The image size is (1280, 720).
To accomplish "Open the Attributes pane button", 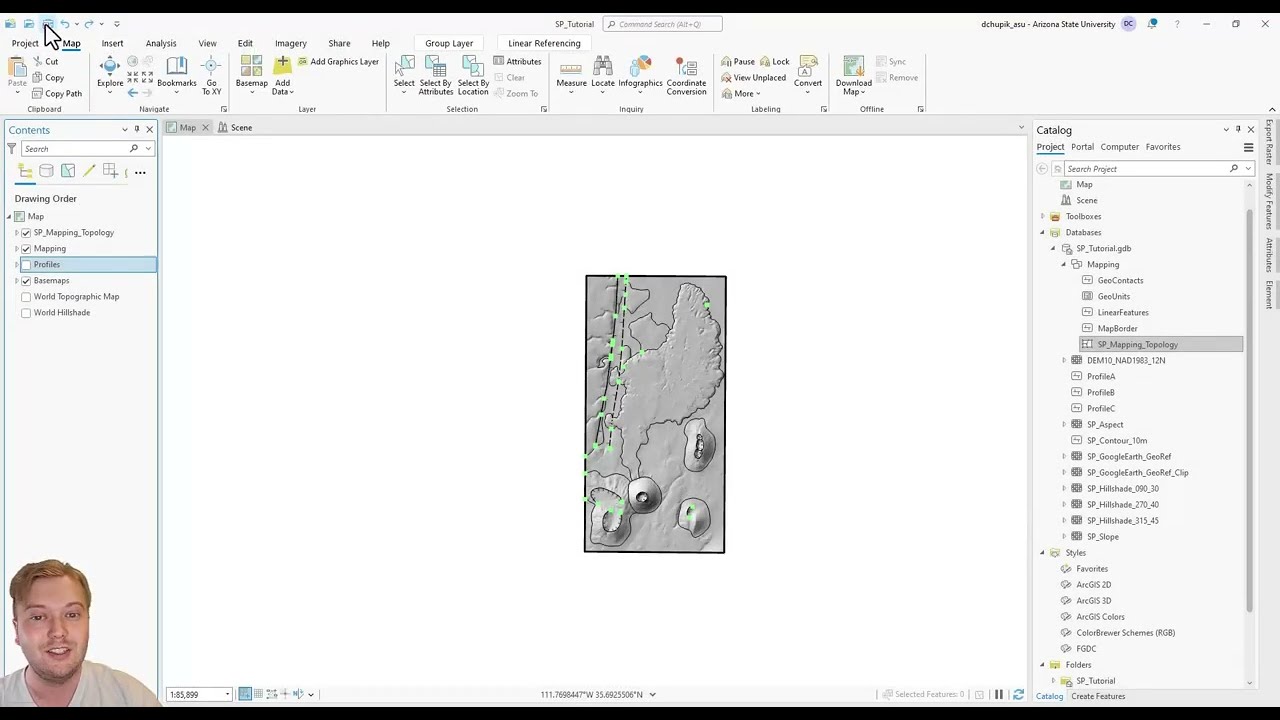I will [517, 62].
